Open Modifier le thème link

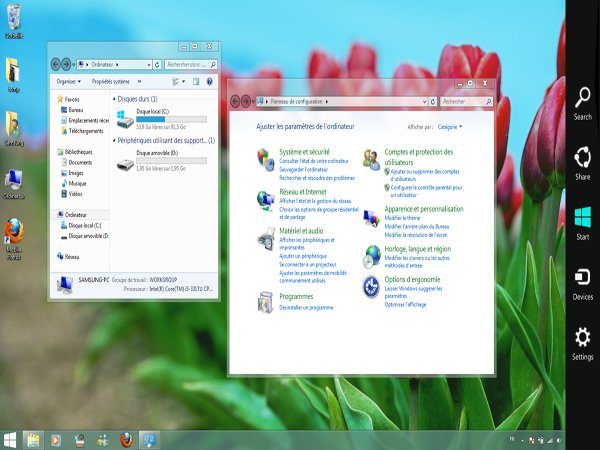point(402,218)
